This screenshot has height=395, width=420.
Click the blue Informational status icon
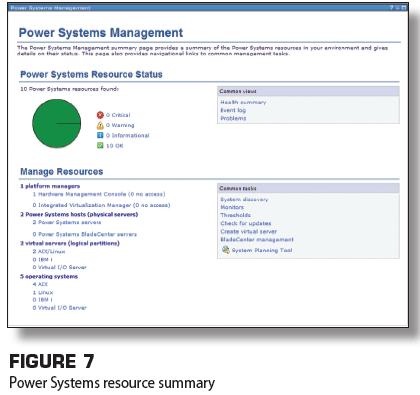[100, 135]
